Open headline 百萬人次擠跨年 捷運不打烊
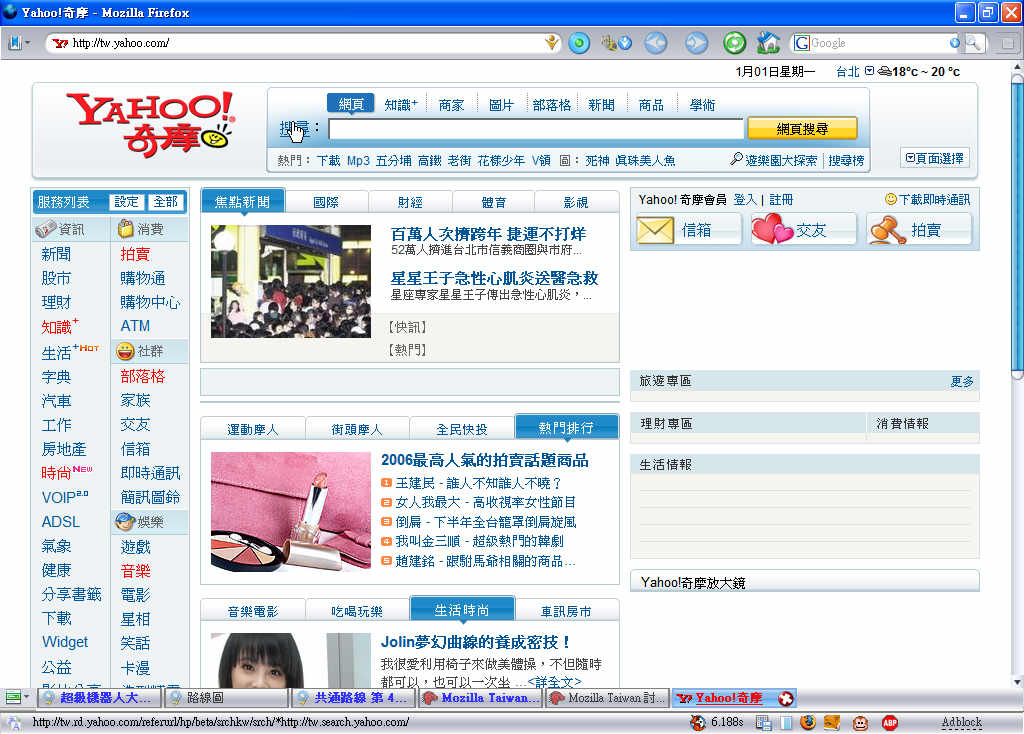Viewport: 1024px width, 734px height. click(x=488, y=233)
